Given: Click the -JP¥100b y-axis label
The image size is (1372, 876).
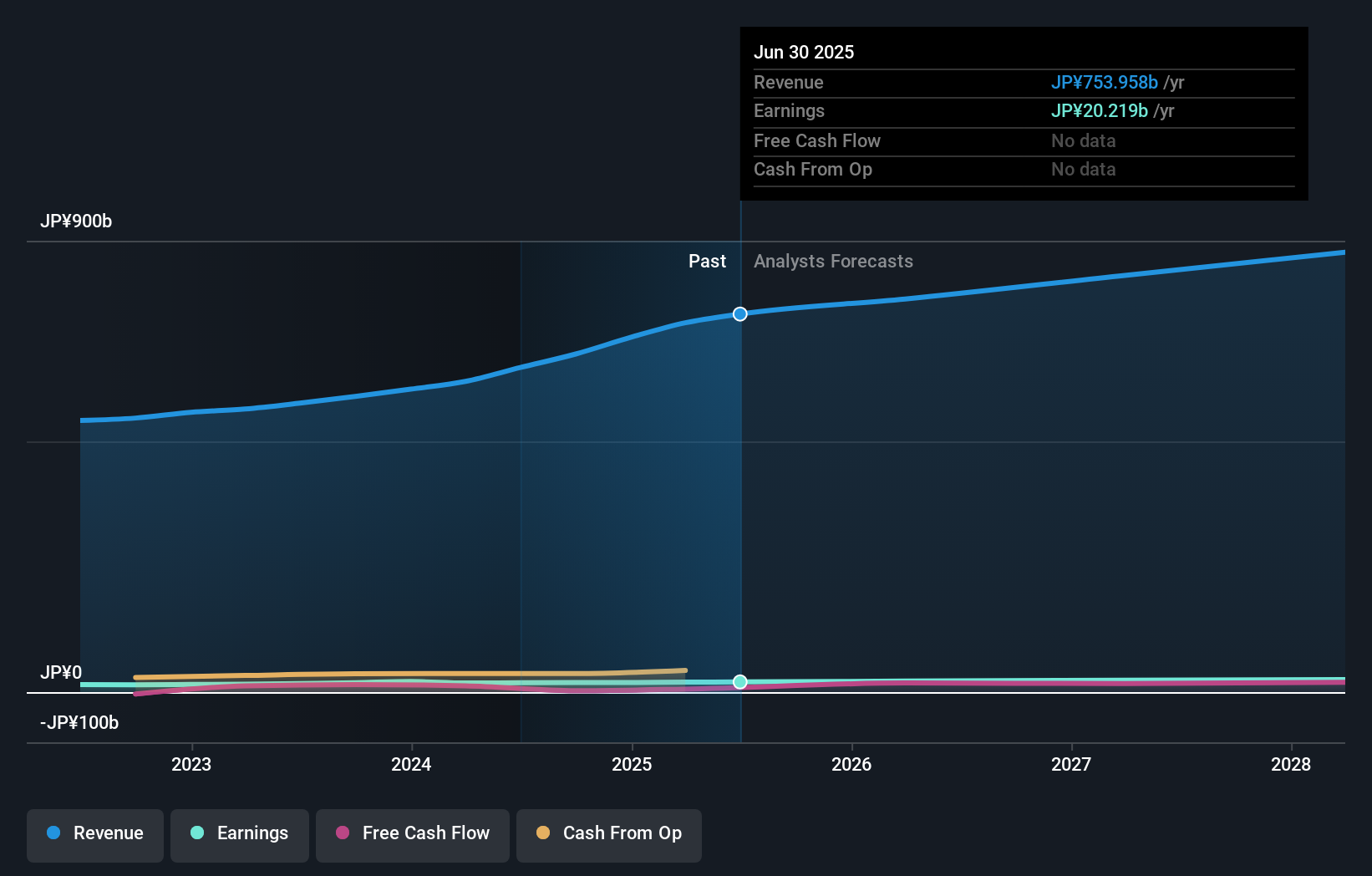Looking at the screenshot, I should [x=79, y=723].
